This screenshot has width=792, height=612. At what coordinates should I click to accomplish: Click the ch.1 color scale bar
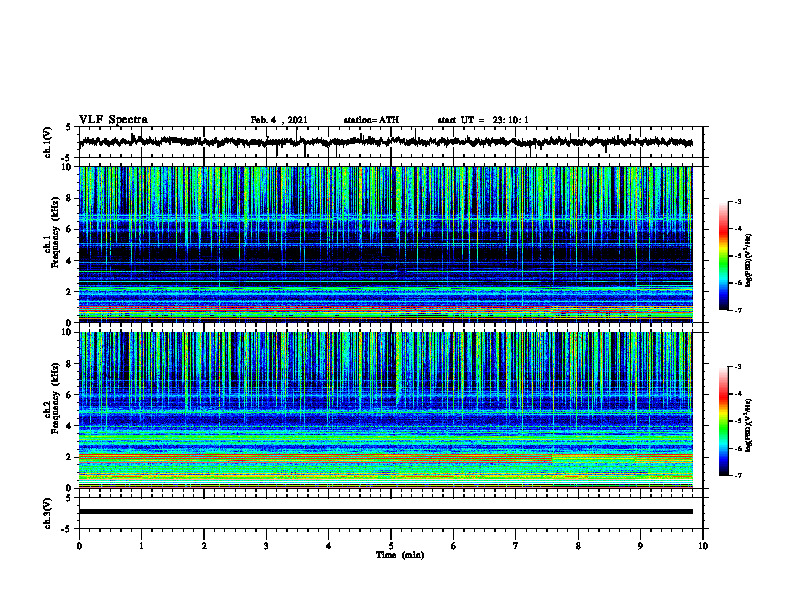[724, 256]
